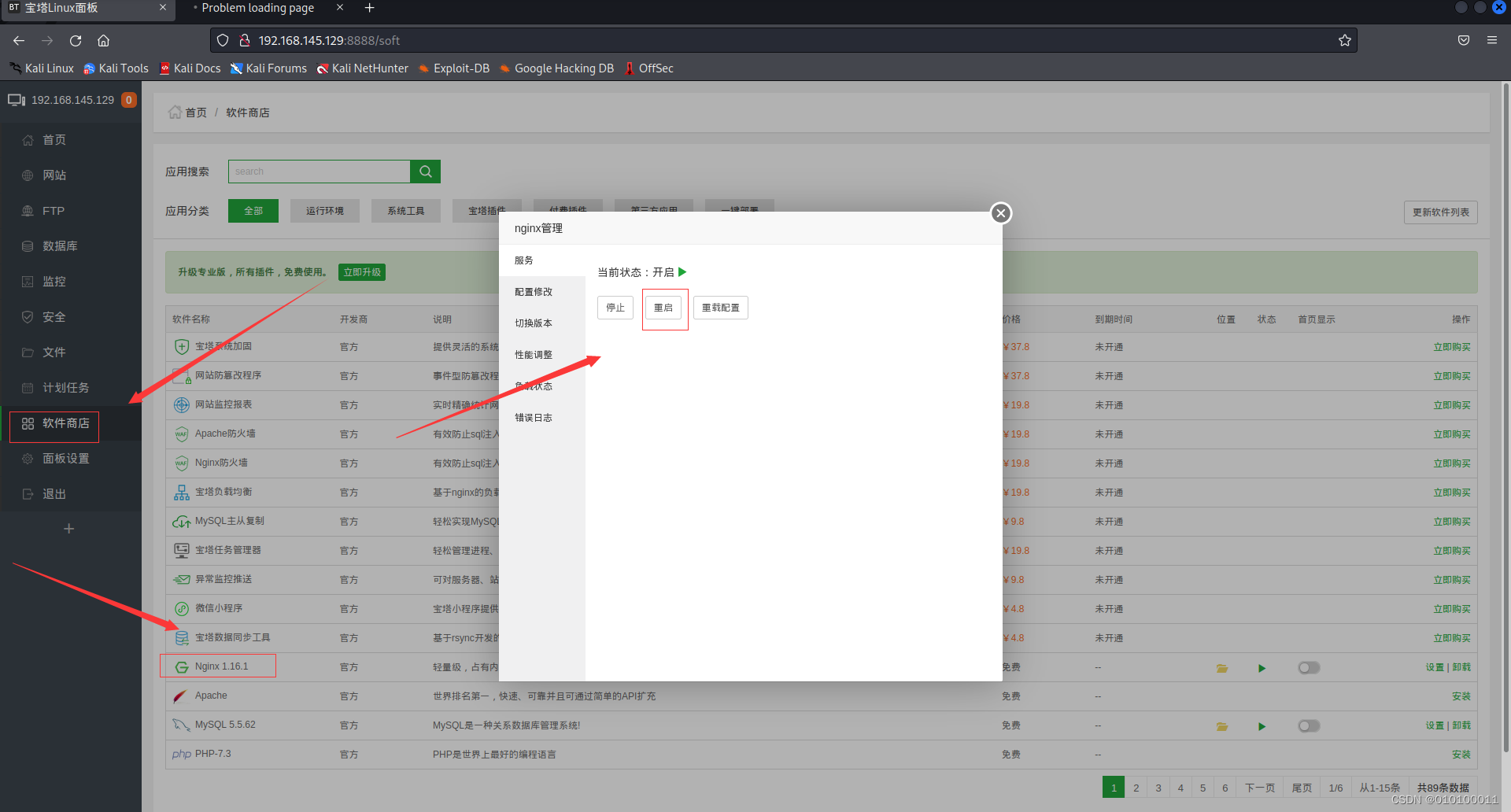Click the 重启 button to restart nginx
Screen dimensions: 1511x812
pyautogui.click(x=663, y=308)
